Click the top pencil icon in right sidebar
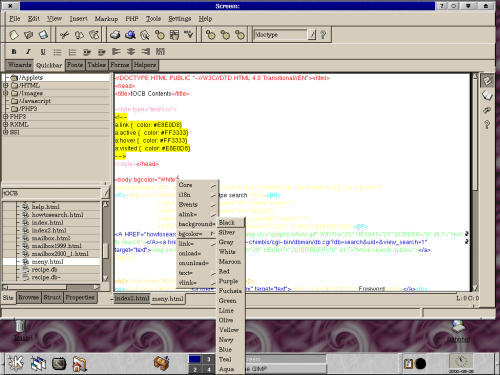This screenshot has height=375, width=500. [x=487, y=81]
